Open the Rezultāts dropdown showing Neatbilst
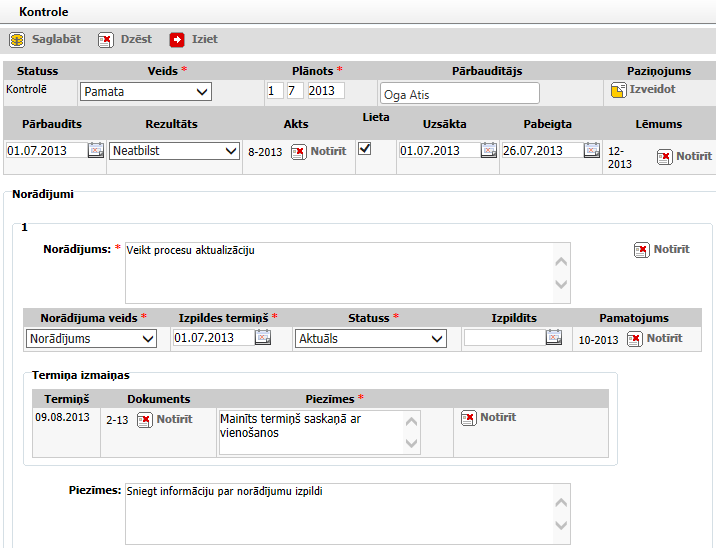This screenshot has height=548, width=716. click(x=173, y=151)
